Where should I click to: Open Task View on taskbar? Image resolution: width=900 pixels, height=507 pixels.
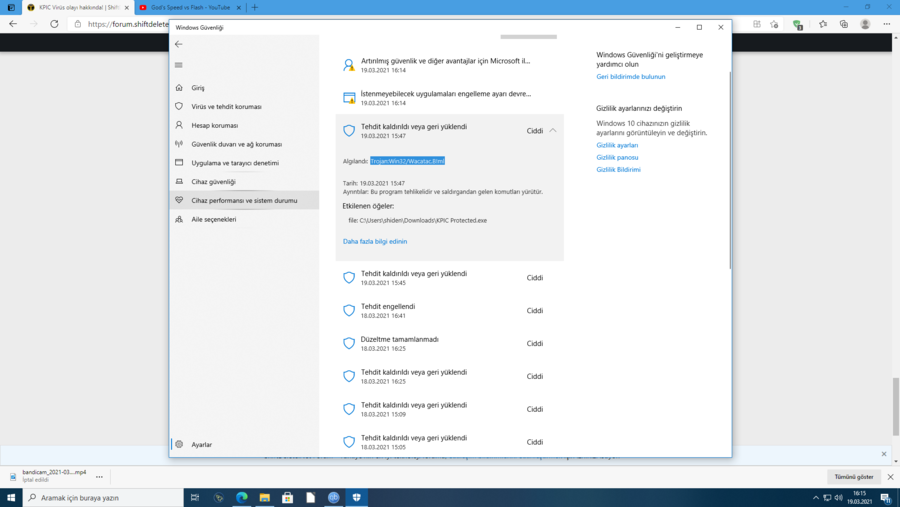tap(195, 497)
